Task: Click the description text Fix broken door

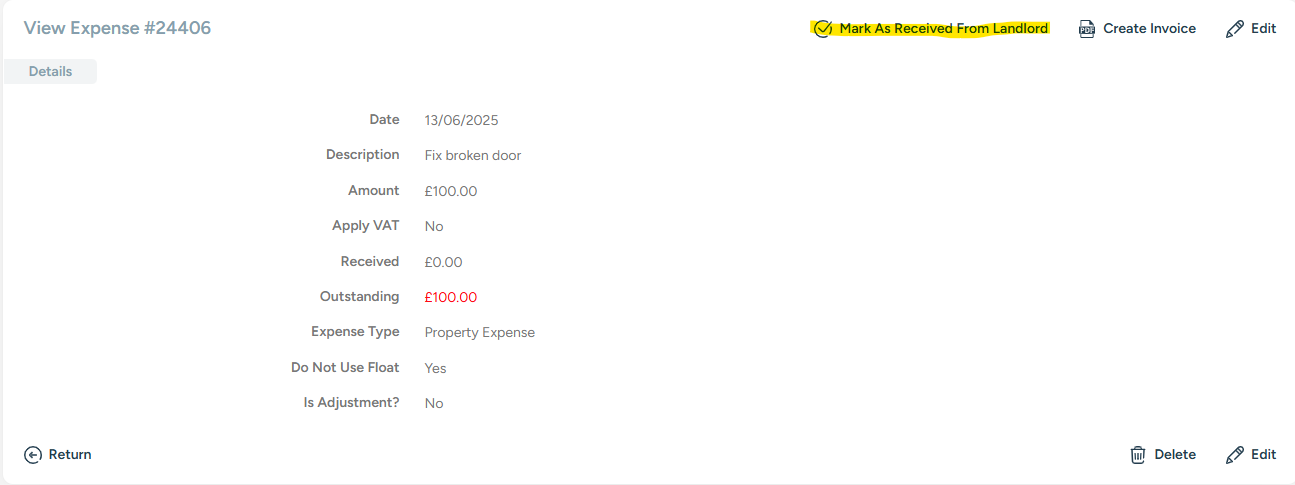Action: (473, 156)
